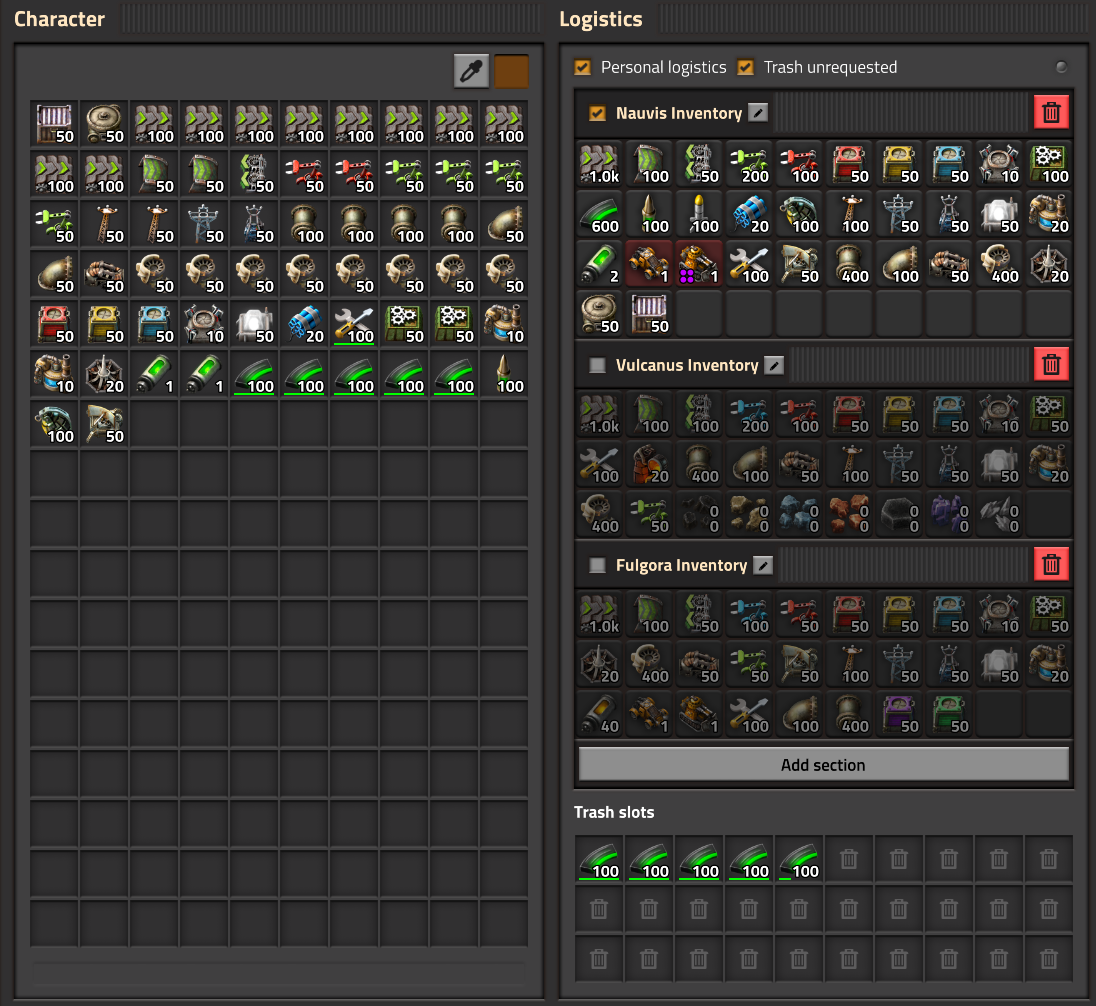This screenshot has width=1096, height=1006.
Task: Select the Vulcanus blue inserter request 200
Action: 750,415
